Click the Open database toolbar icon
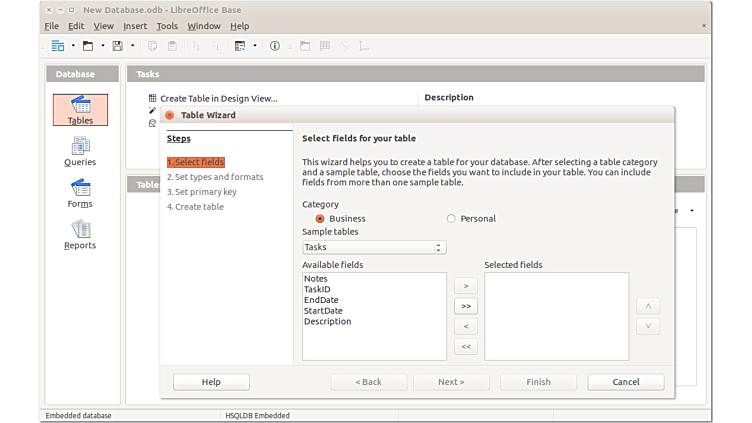 click(88, 46)
